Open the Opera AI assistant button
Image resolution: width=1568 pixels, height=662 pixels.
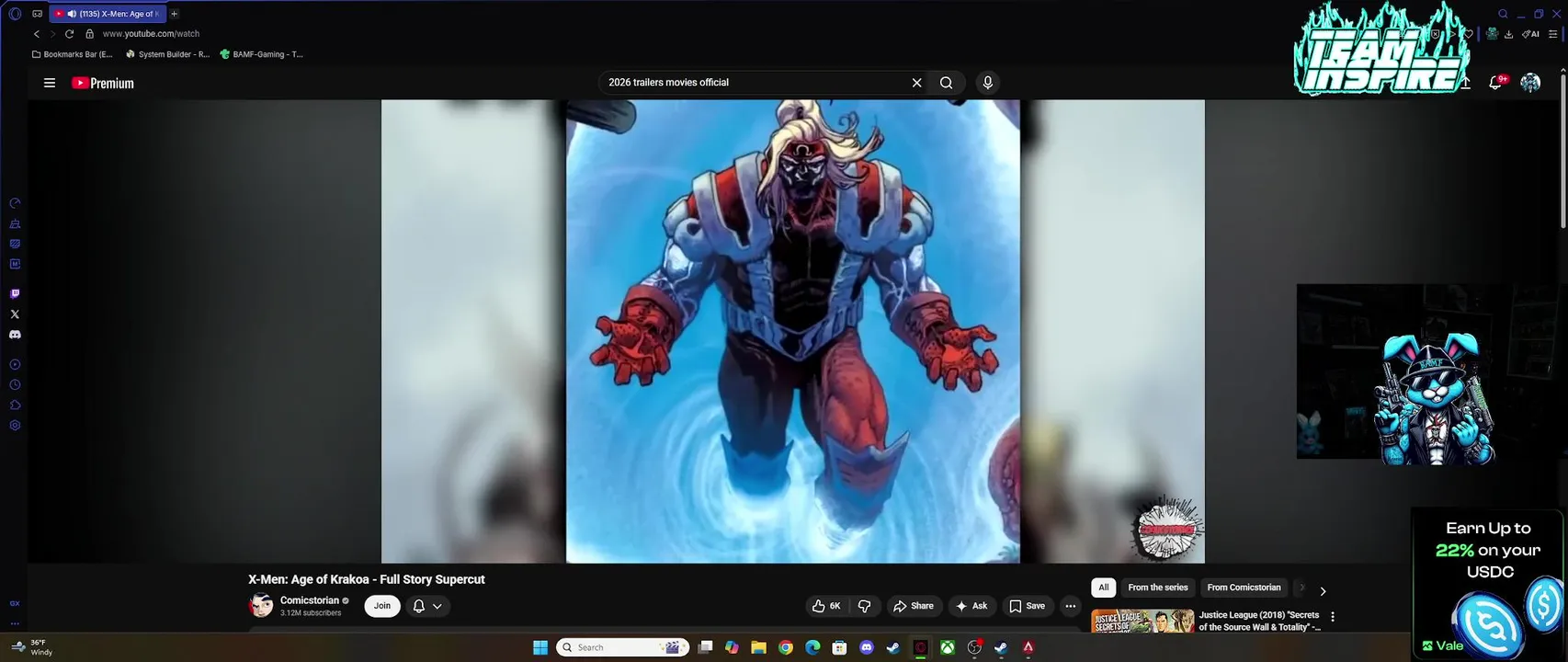(x=1530, y=34)
